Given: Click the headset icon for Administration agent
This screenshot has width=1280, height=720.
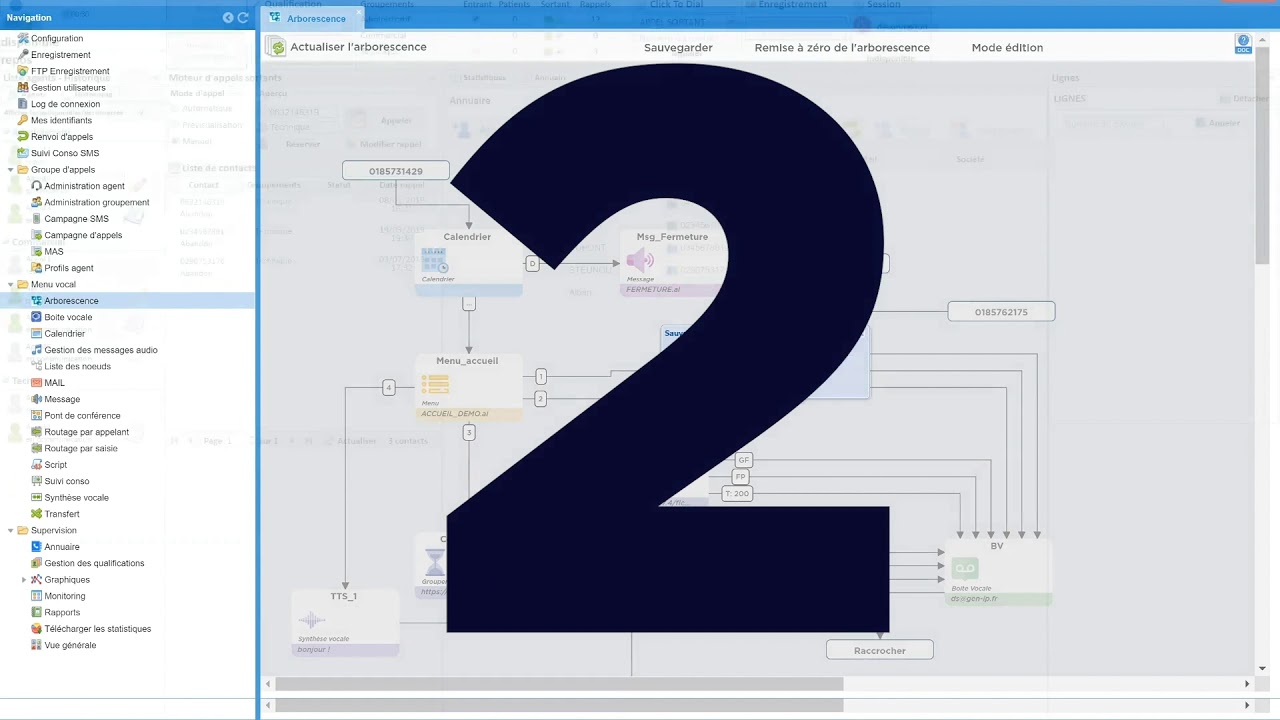Looking at the screenshot, I should click(36, 186).
